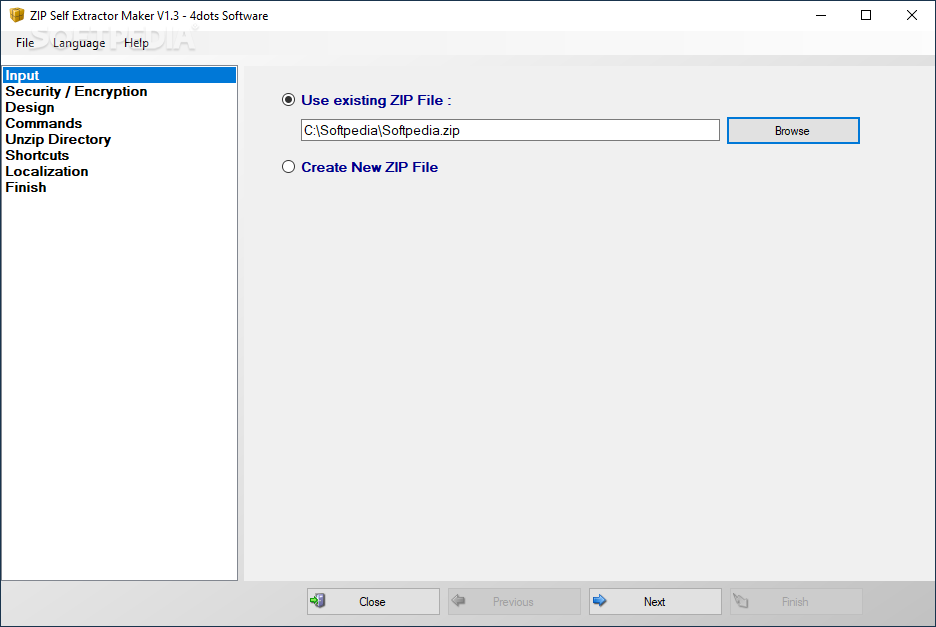This screenshot has height=627, width=936.
Task: Open the Language menu
Action: 79,43
